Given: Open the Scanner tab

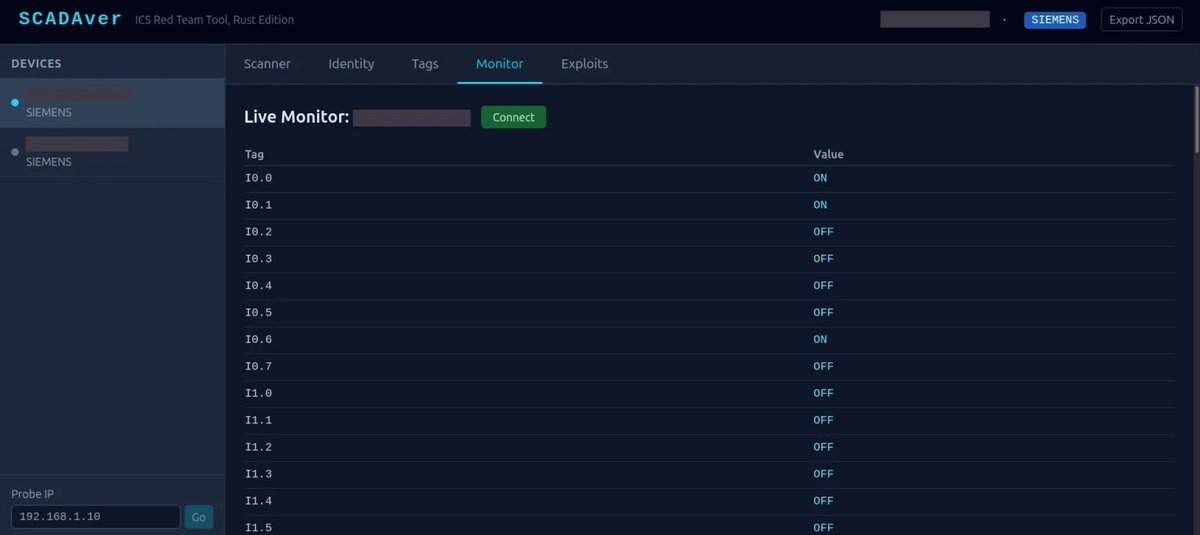Looking at the screenshot, I should pyautogui.click(x=267, y=64).
